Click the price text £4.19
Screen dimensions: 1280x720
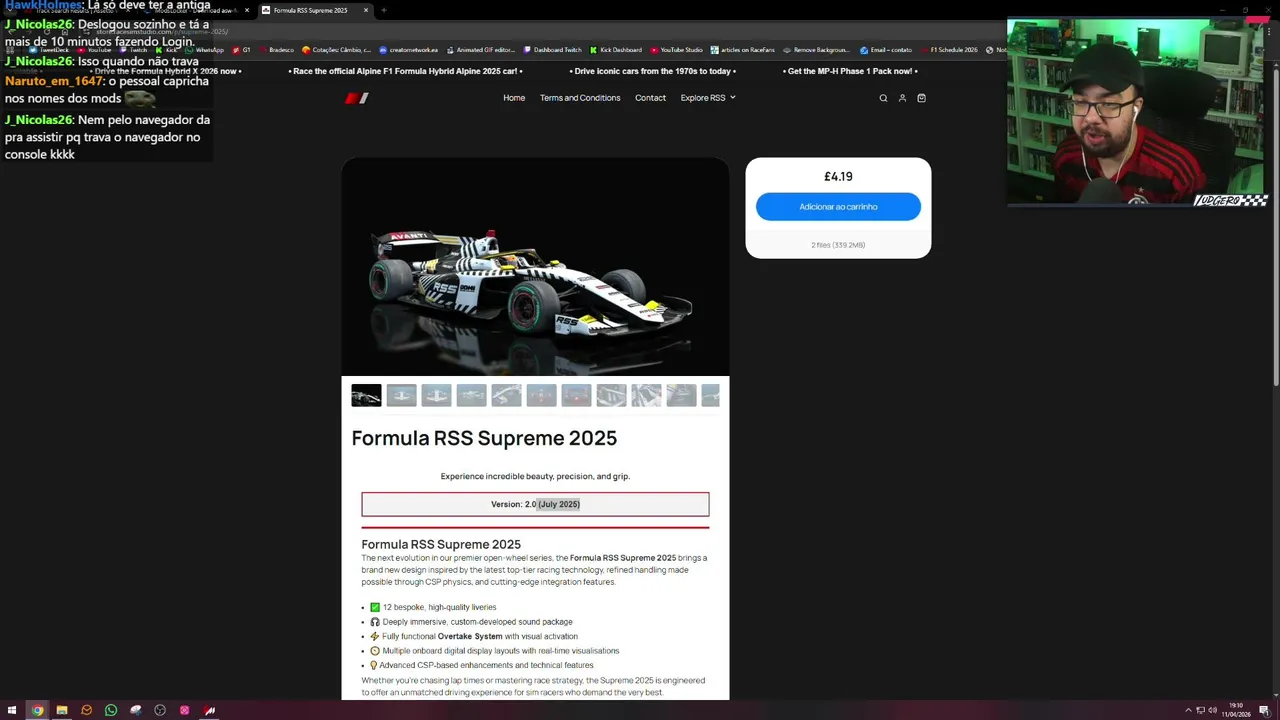coord(838,176)
